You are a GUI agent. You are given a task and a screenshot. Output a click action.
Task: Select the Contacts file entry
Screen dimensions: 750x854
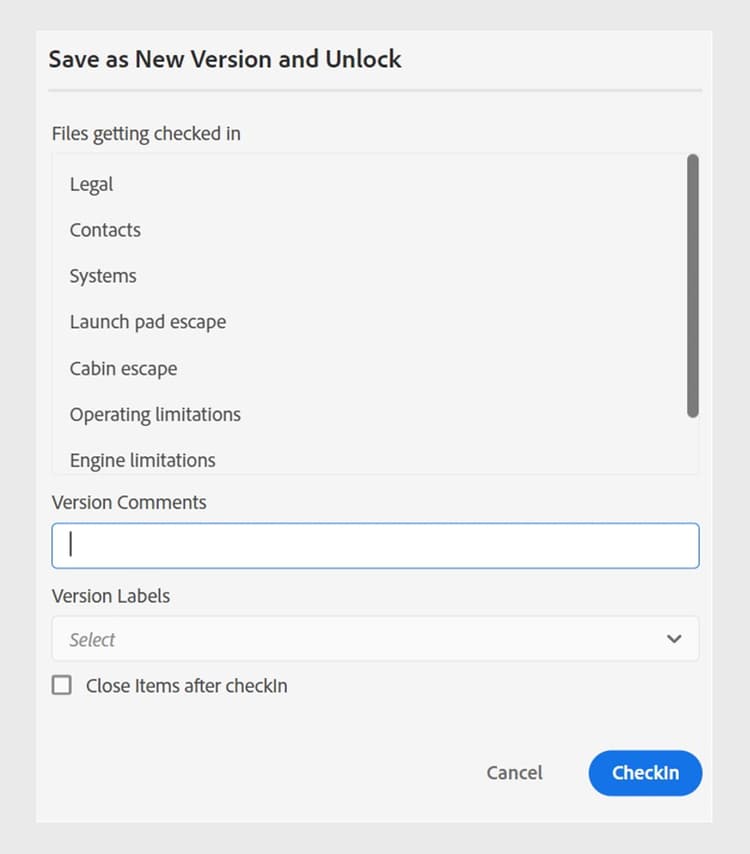(x=105, y=230)
